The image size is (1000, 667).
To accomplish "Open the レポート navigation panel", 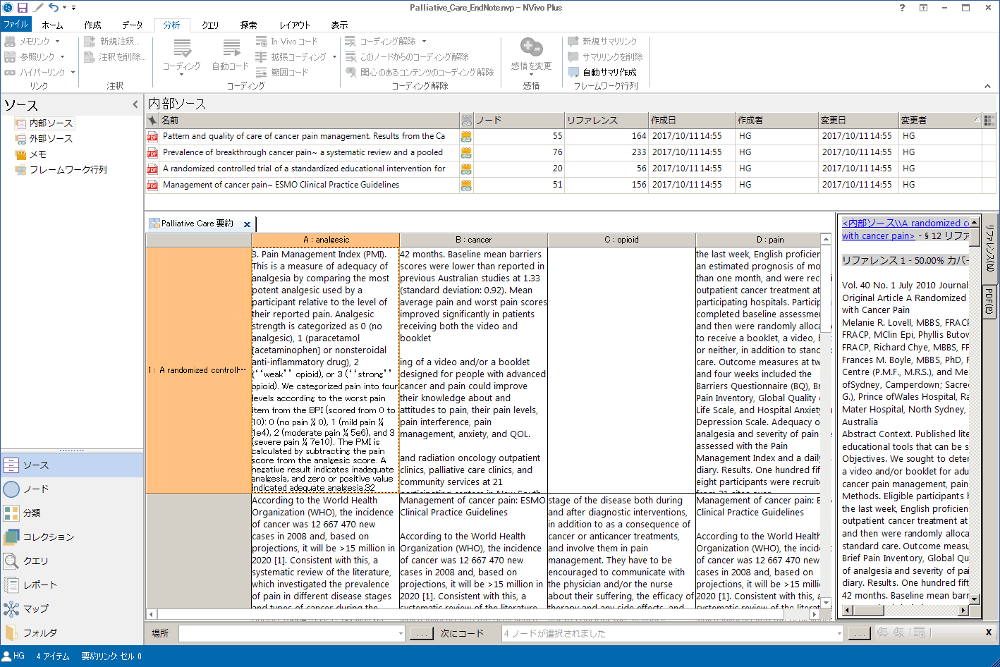I will click(40, 584).
